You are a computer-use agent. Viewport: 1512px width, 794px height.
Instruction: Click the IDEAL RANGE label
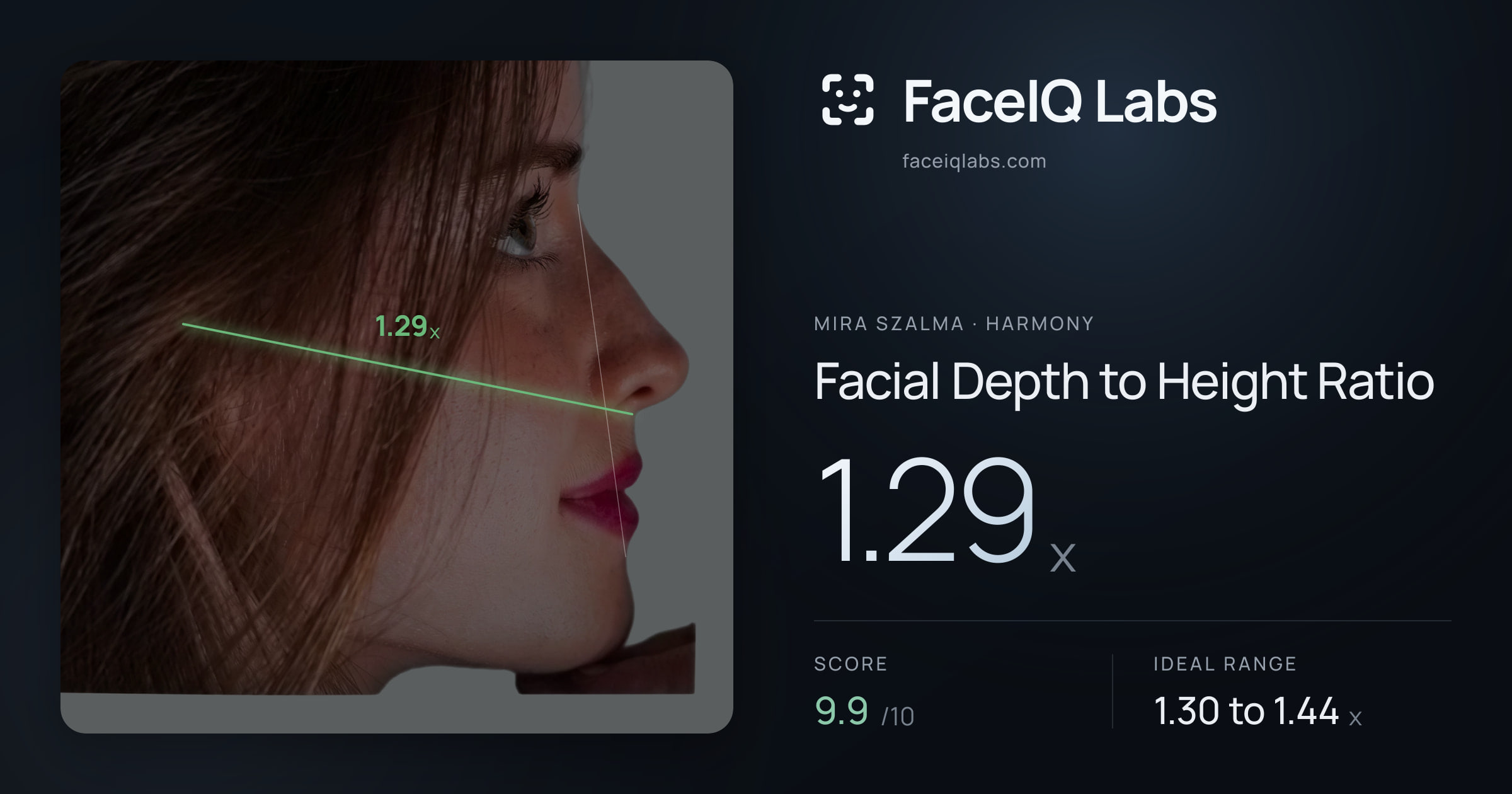[x=1225, y=664]
